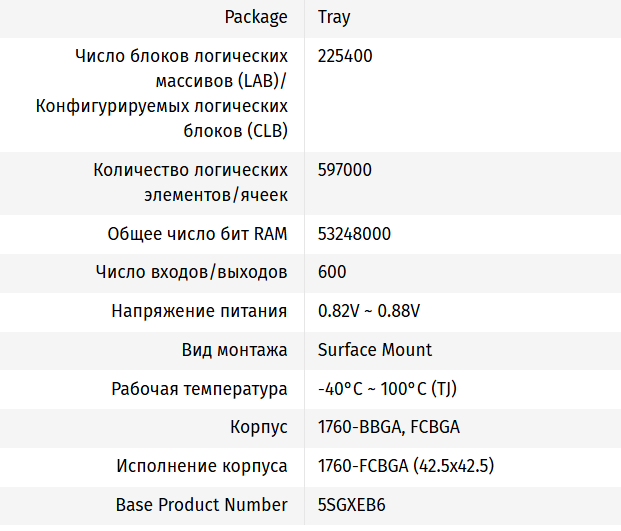
Task: Click the 225400 LAB count value
Action: coord(345,57)
